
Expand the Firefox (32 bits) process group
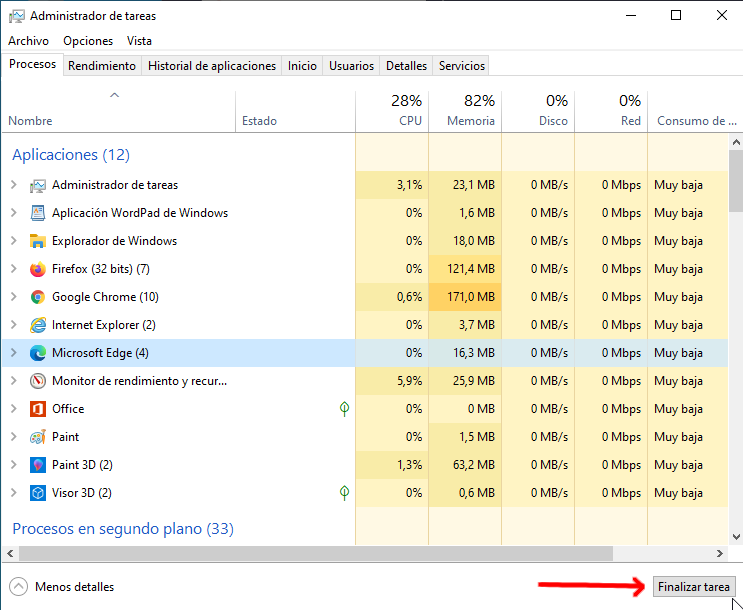[x=14, y=269]
